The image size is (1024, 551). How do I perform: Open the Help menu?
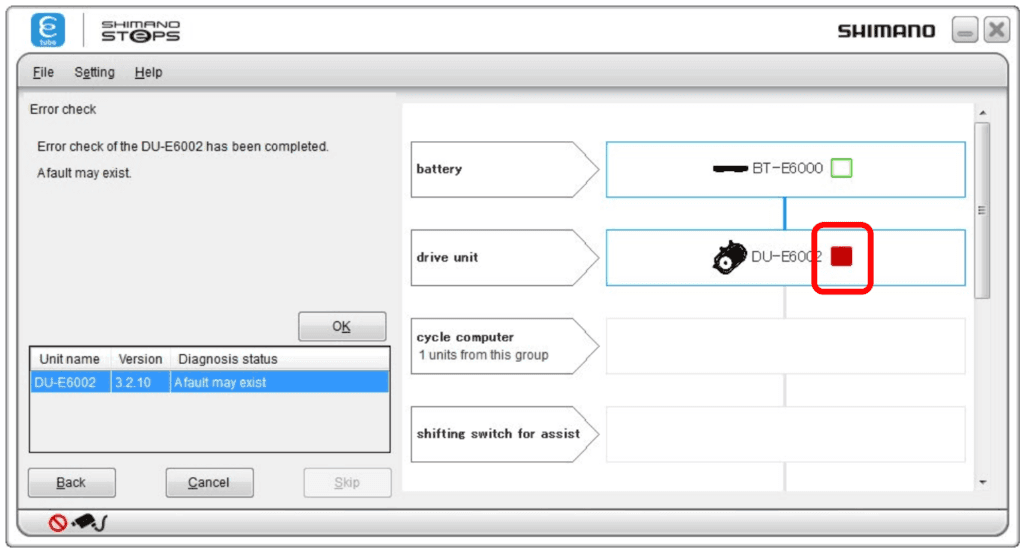click(148, 72)
